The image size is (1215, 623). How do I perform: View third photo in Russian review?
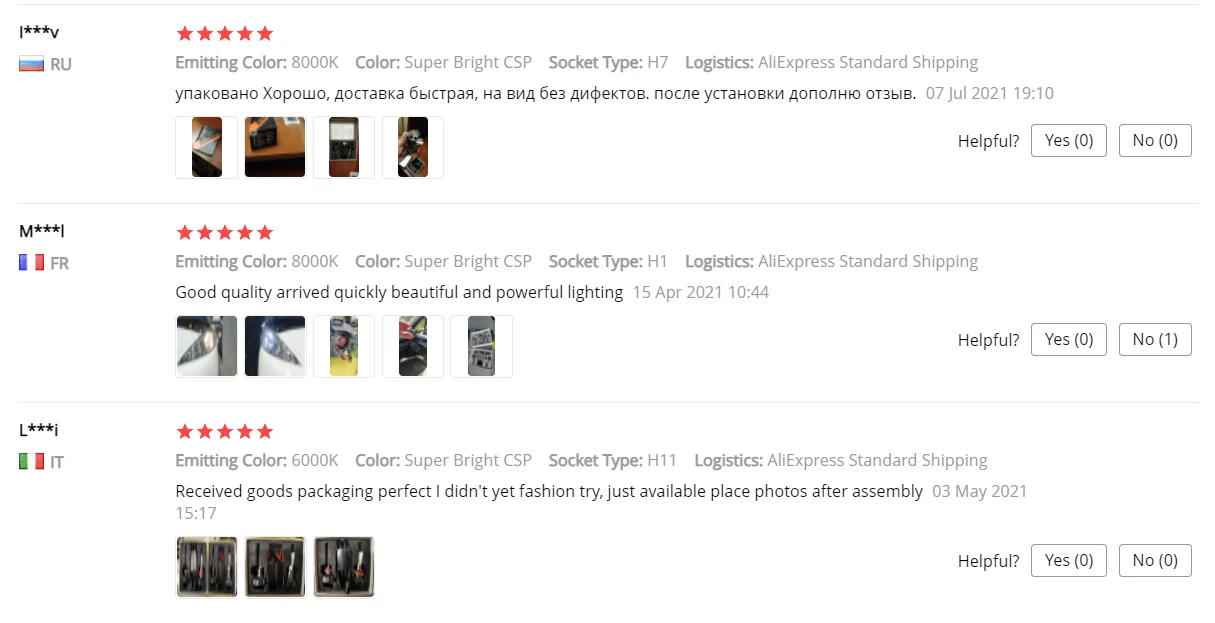pyautogui.click(x=344, y=147)
